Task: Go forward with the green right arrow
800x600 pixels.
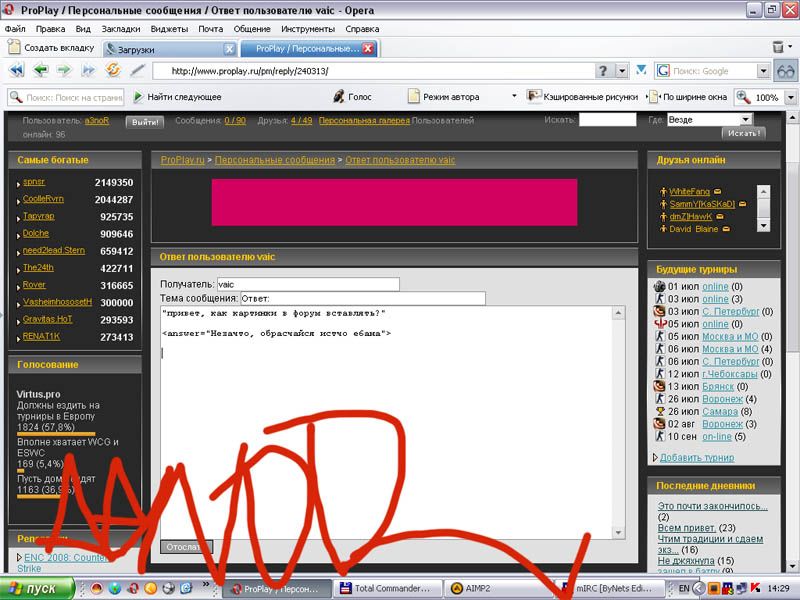Action: [64, 70]
